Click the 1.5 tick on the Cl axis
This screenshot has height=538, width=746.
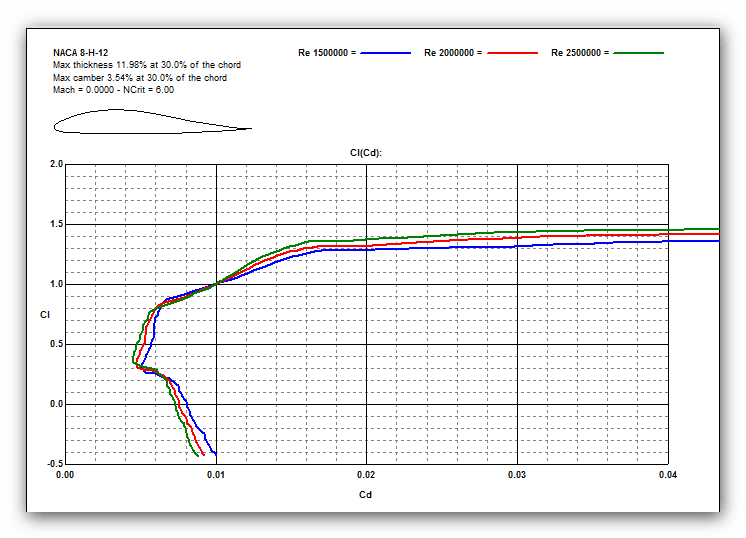tap(56, 224)
